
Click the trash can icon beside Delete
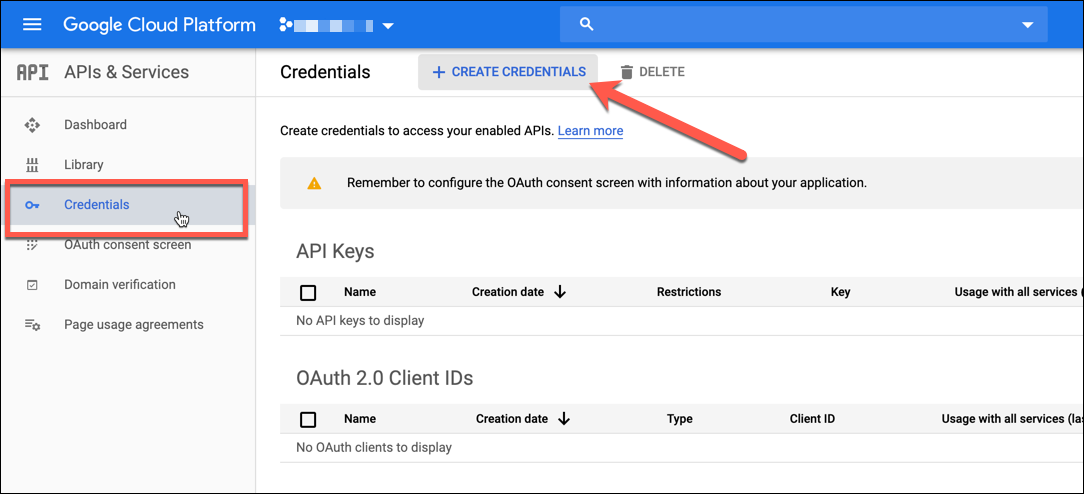[x=626, y=72]
